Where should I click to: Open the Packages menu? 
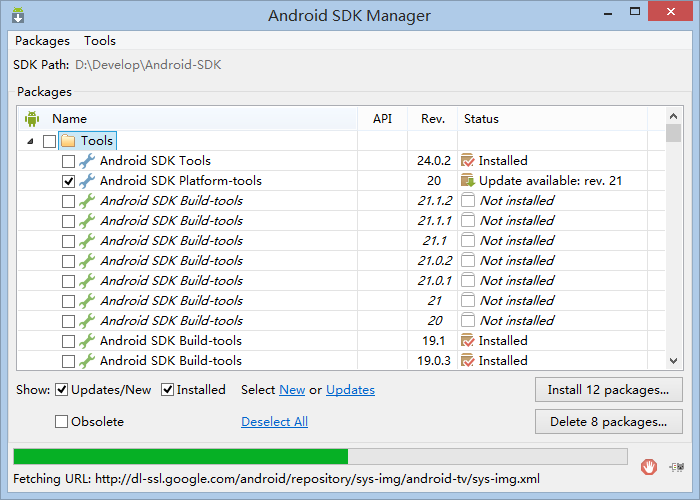tap(42, 41)
